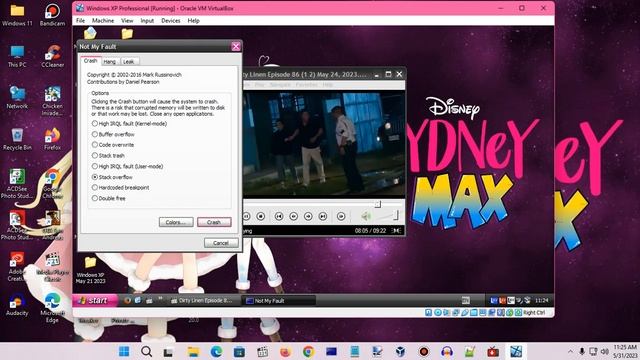This screenshot has height=360, width=640.
Task: Select the Code overwrite radio option
Action: click(x=113, y=144)
